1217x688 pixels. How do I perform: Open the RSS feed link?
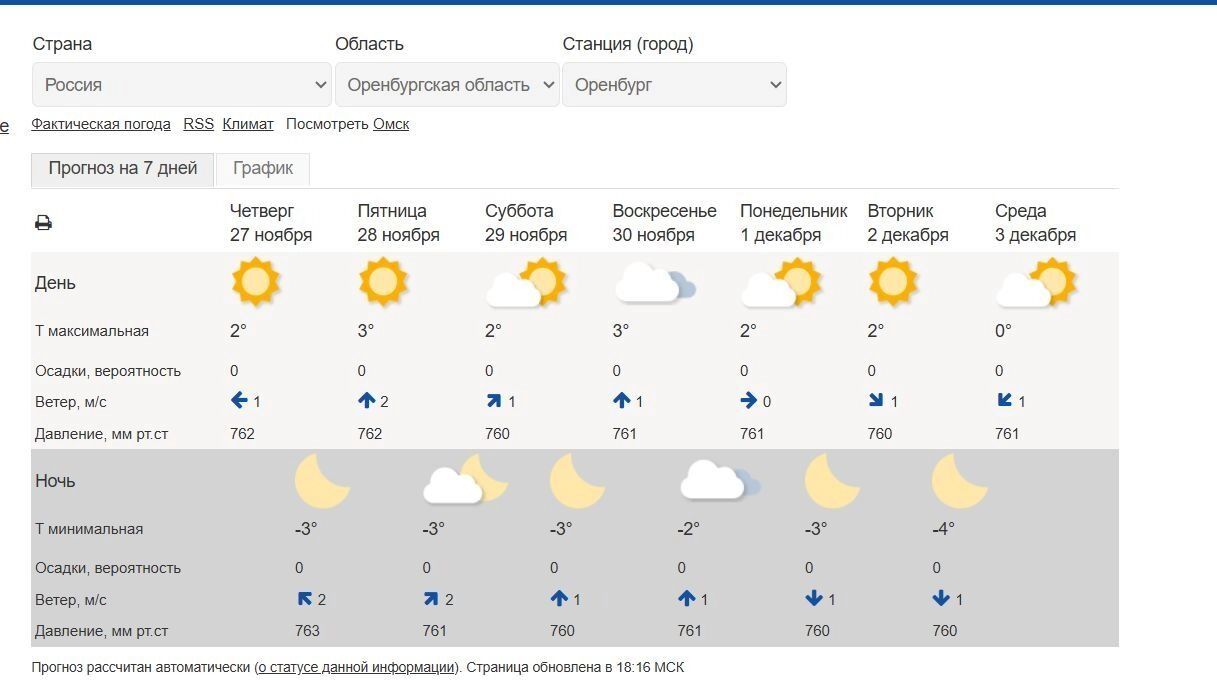point(198,124)
